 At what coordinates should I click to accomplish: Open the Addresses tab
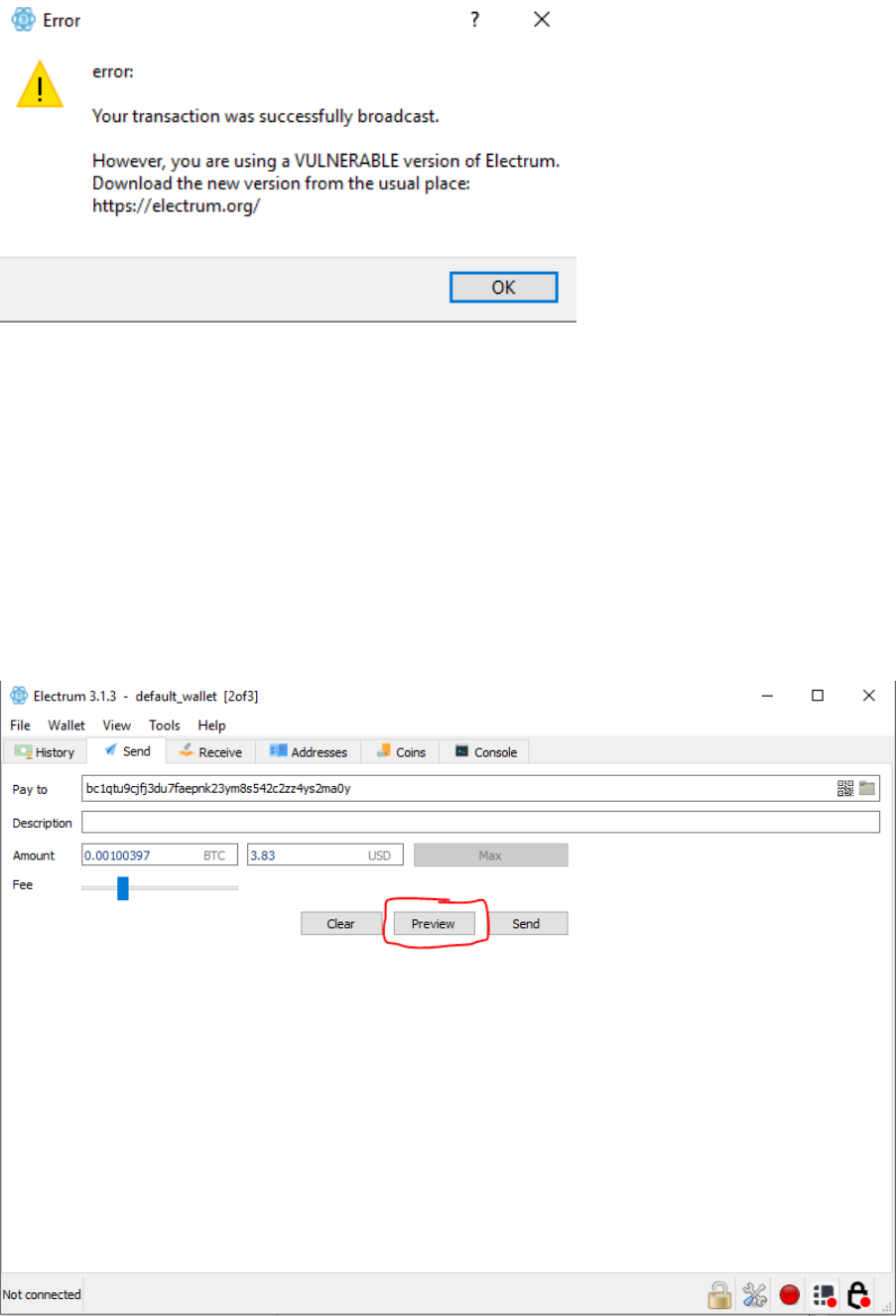pos(309,752)
